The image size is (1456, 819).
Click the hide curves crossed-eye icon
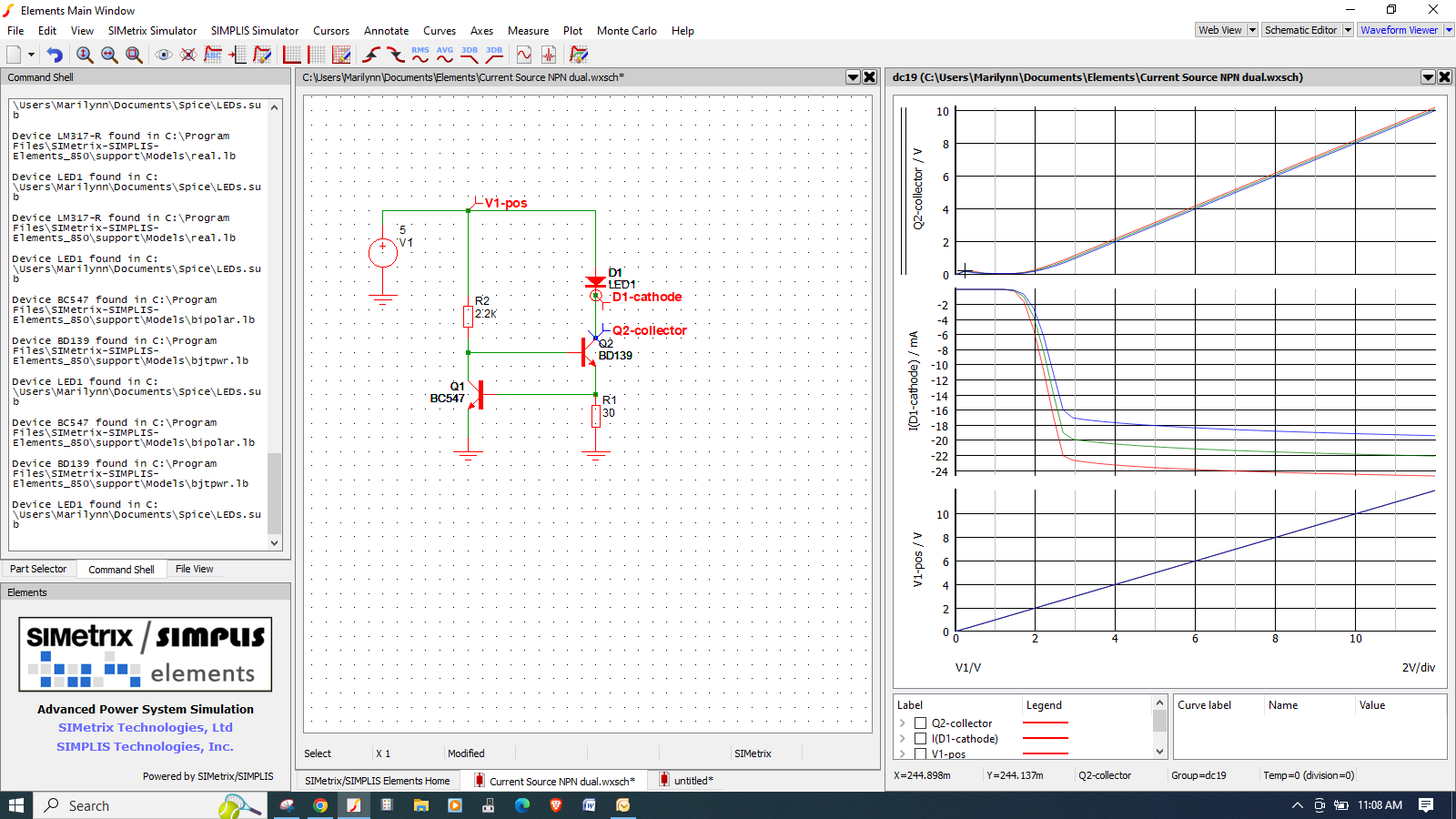click(x=188, y=55)
